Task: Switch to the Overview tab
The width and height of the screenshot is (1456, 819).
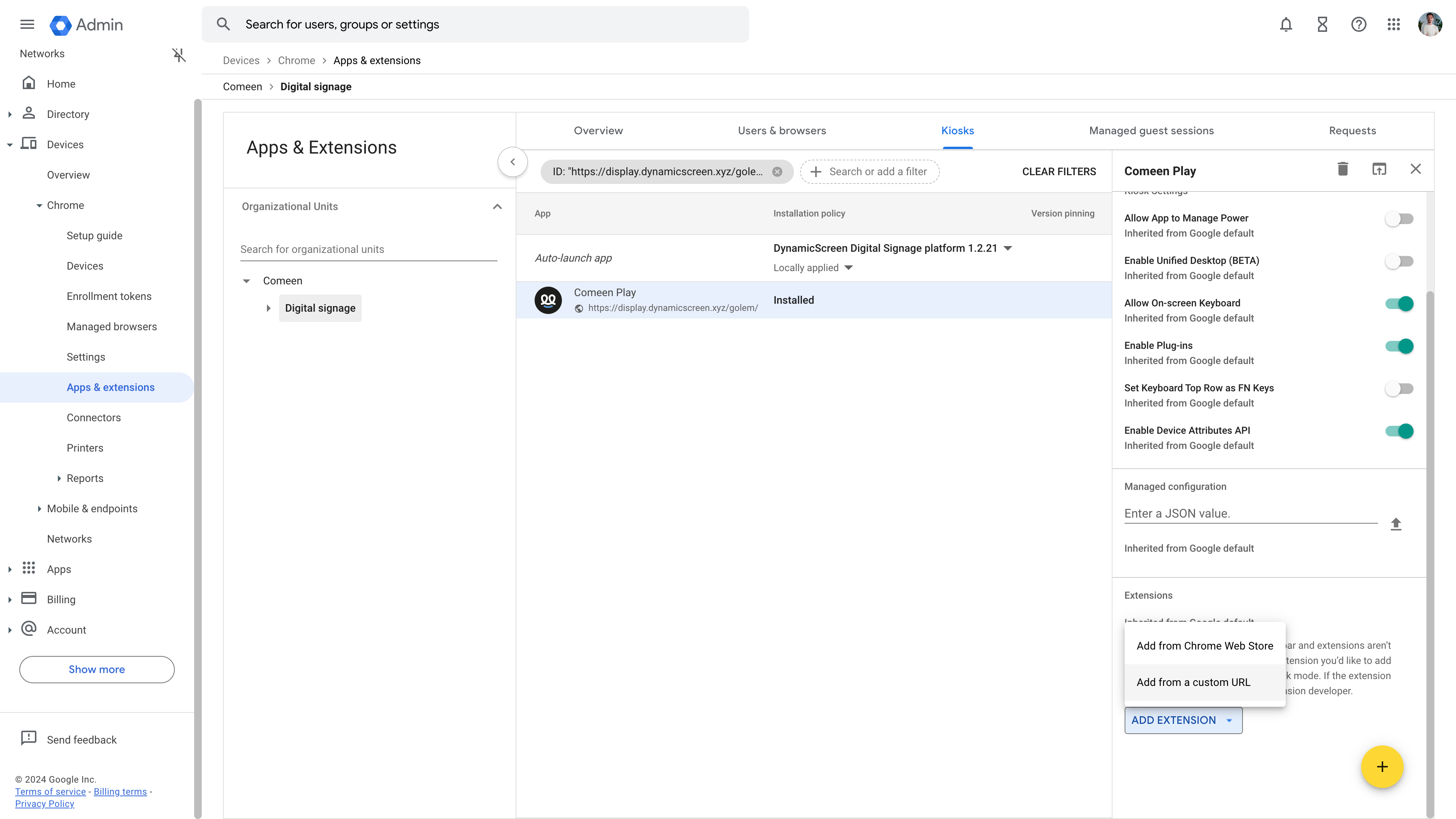Action: point(598,130)
